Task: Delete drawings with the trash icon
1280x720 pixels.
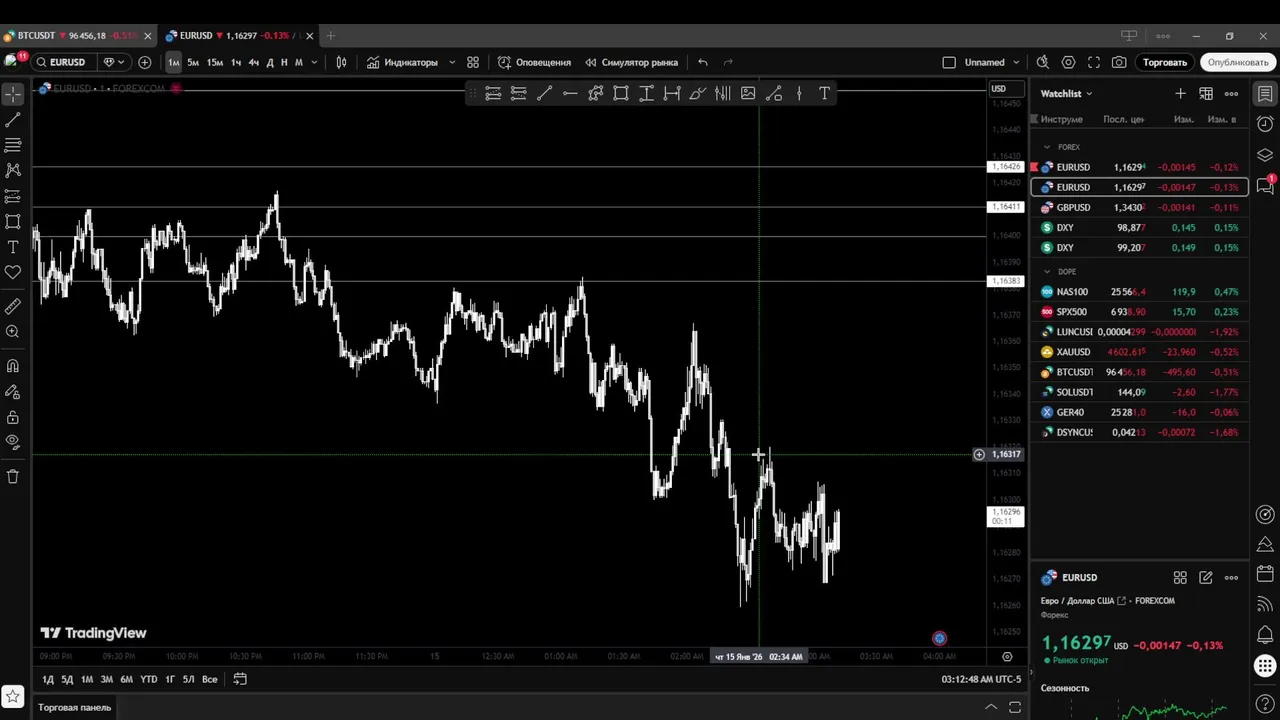Action: point(13,477)
